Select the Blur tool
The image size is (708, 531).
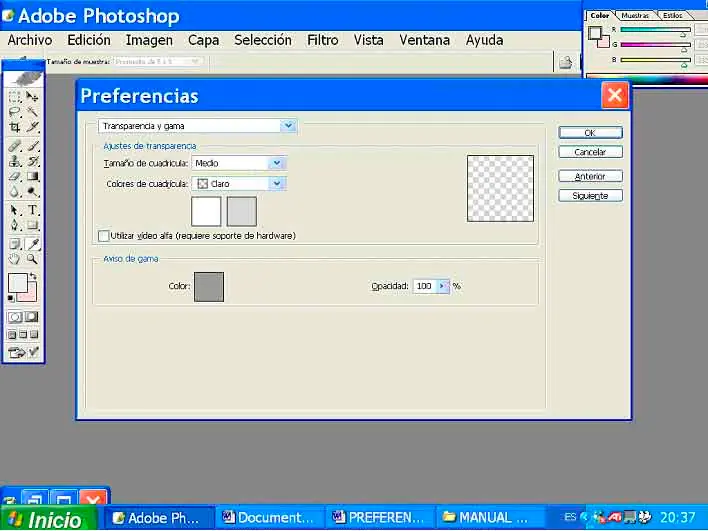click(14, 192)
